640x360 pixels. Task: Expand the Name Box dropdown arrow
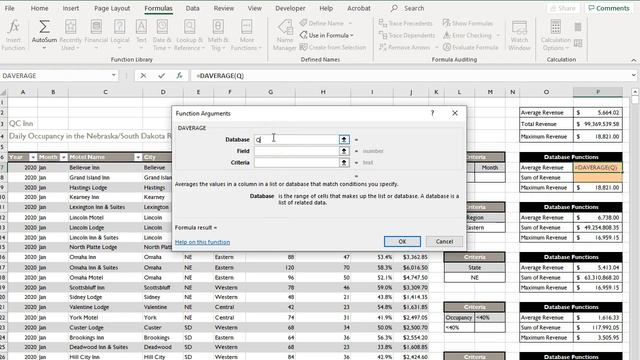point(113,76)
